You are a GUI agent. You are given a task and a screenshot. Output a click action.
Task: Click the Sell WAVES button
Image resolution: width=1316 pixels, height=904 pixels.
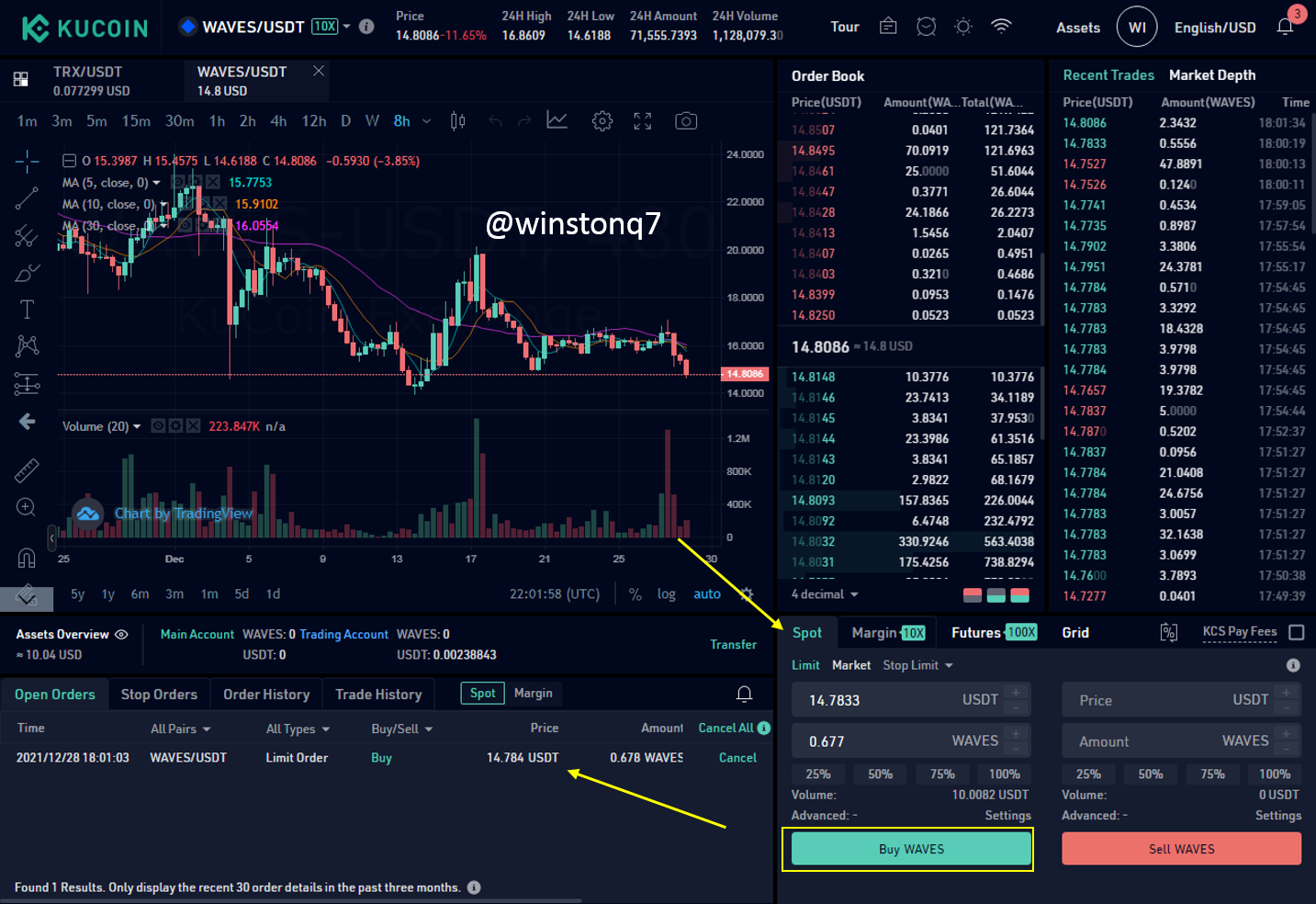[x=1181, y=849]
